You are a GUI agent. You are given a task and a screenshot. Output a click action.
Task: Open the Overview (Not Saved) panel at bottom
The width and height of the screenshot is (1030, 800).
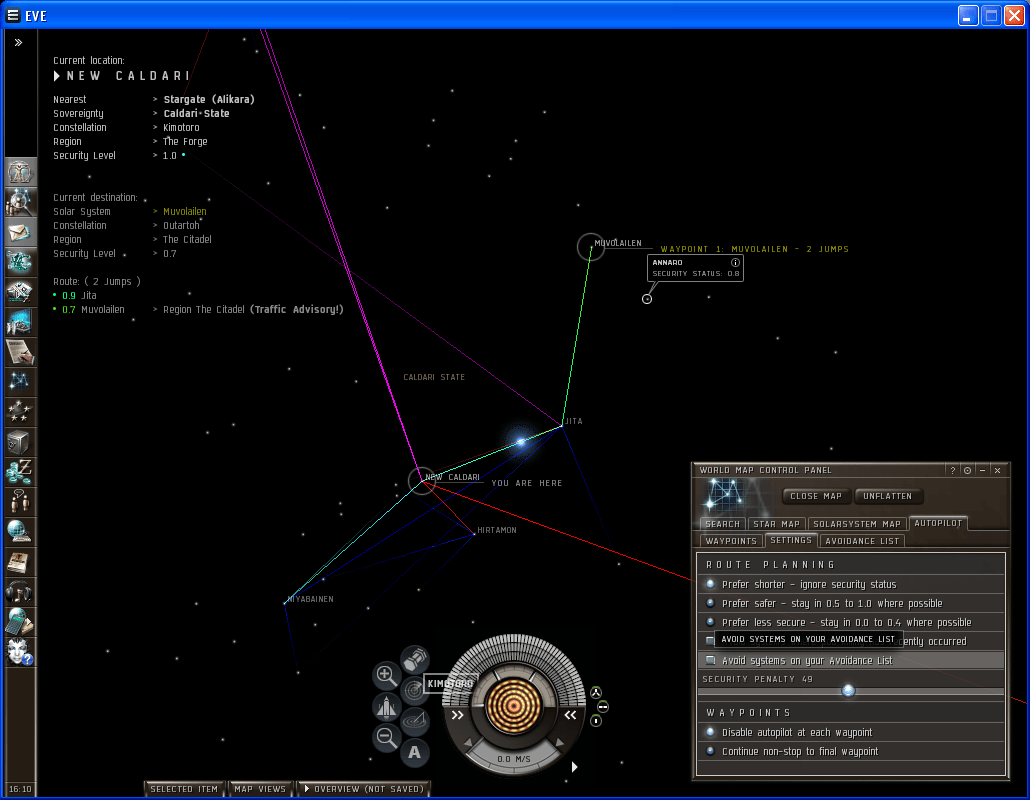[x=364, y=788]
